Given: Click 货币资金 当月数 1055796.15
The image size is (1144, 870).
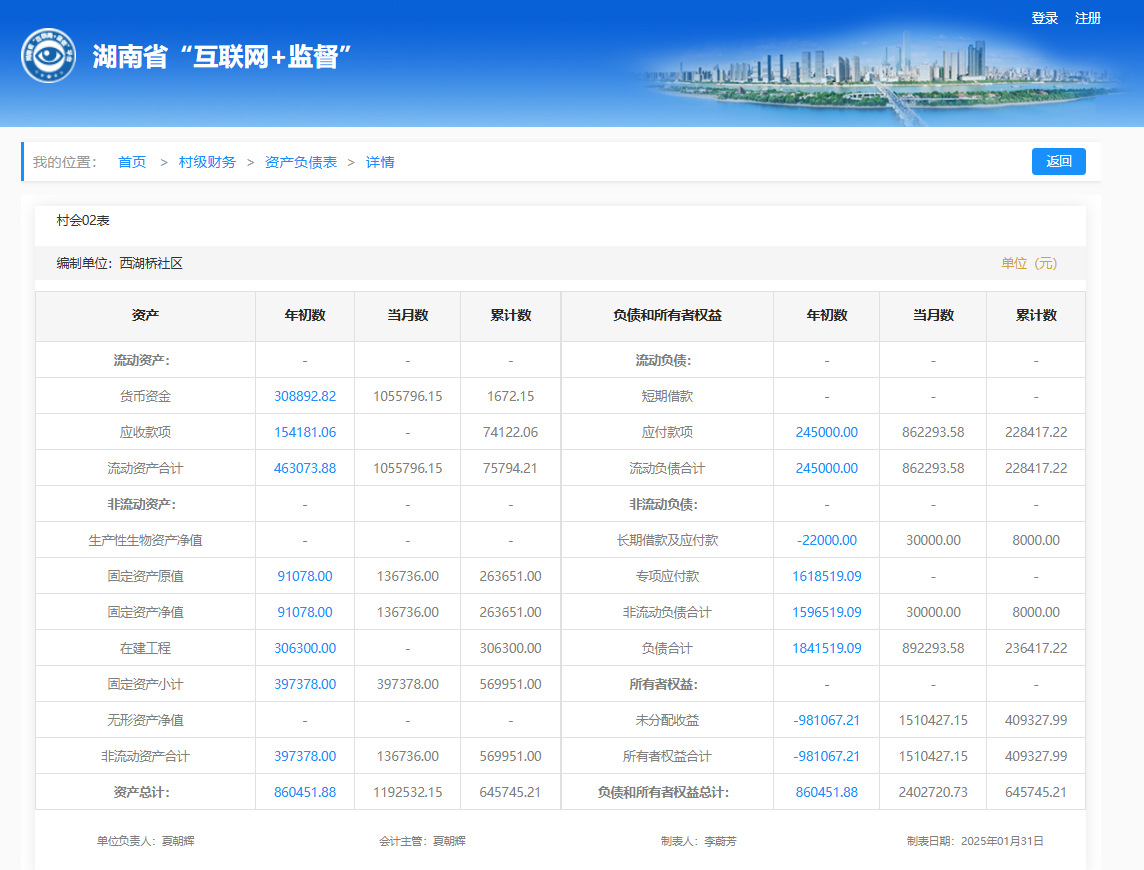Looking at the screenshot, I should click(x=407, y=396).
